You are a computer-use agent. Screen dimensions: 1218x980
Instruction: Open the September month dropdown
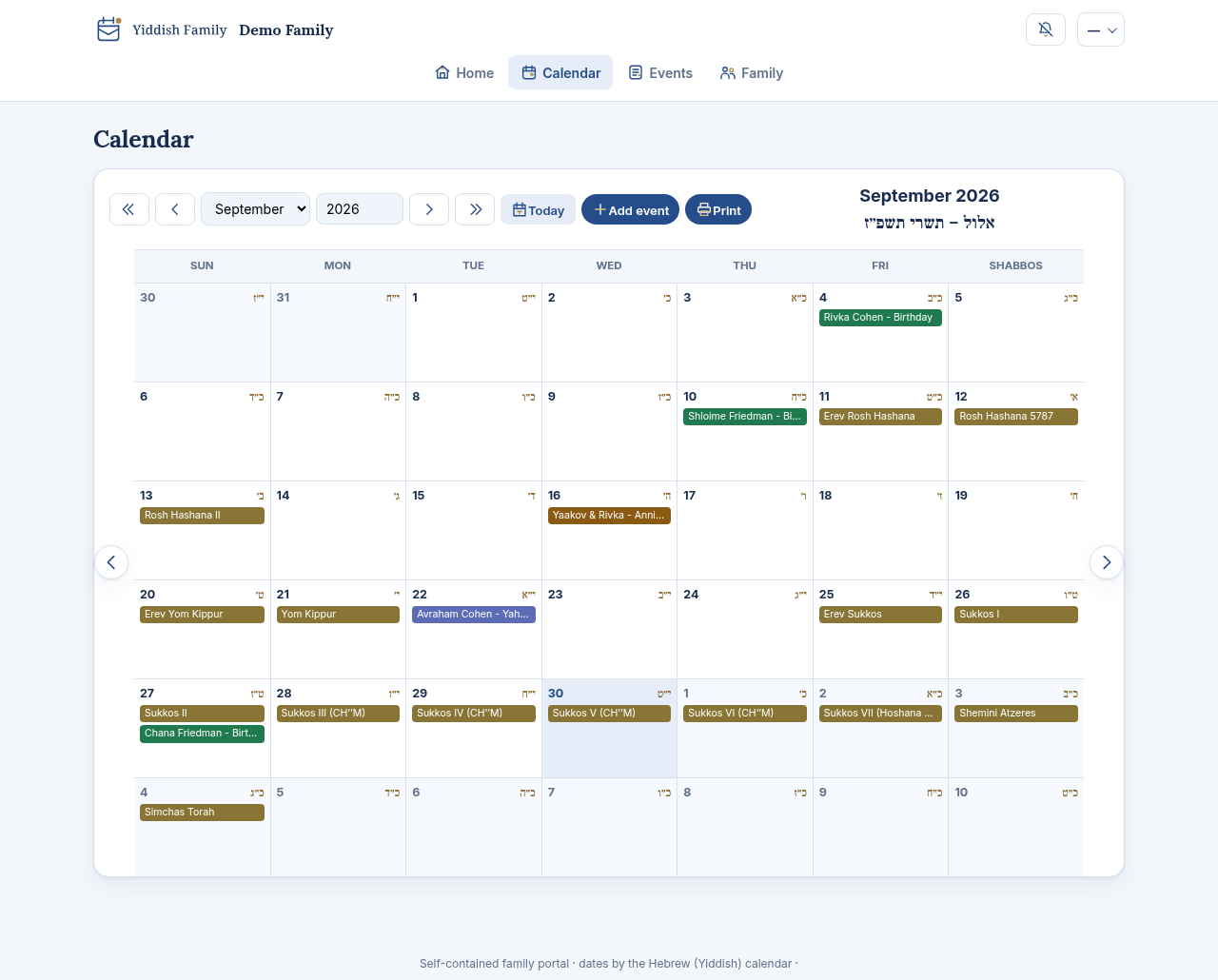[255, 209]
